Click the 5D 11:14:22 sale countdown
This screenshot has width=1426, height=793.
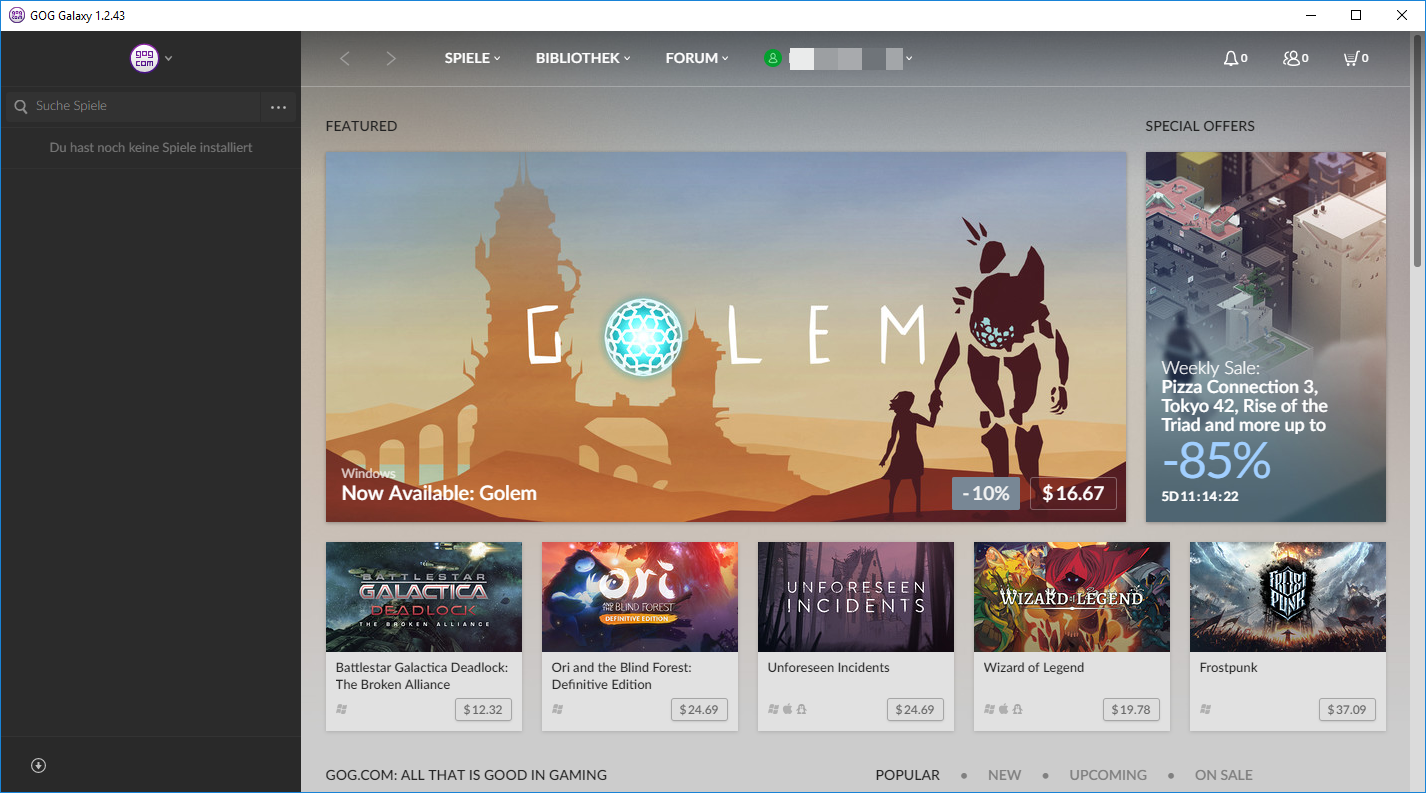(x=1200, y=496)
